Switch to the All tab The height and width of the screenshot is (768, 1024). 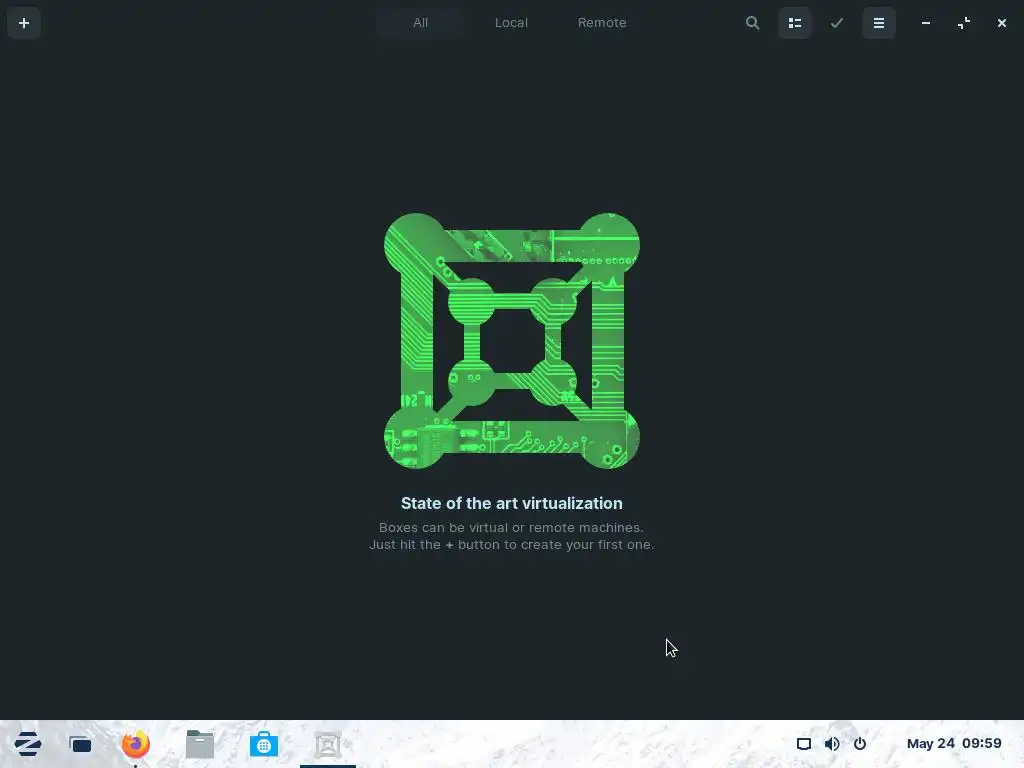tap(420, 23)
